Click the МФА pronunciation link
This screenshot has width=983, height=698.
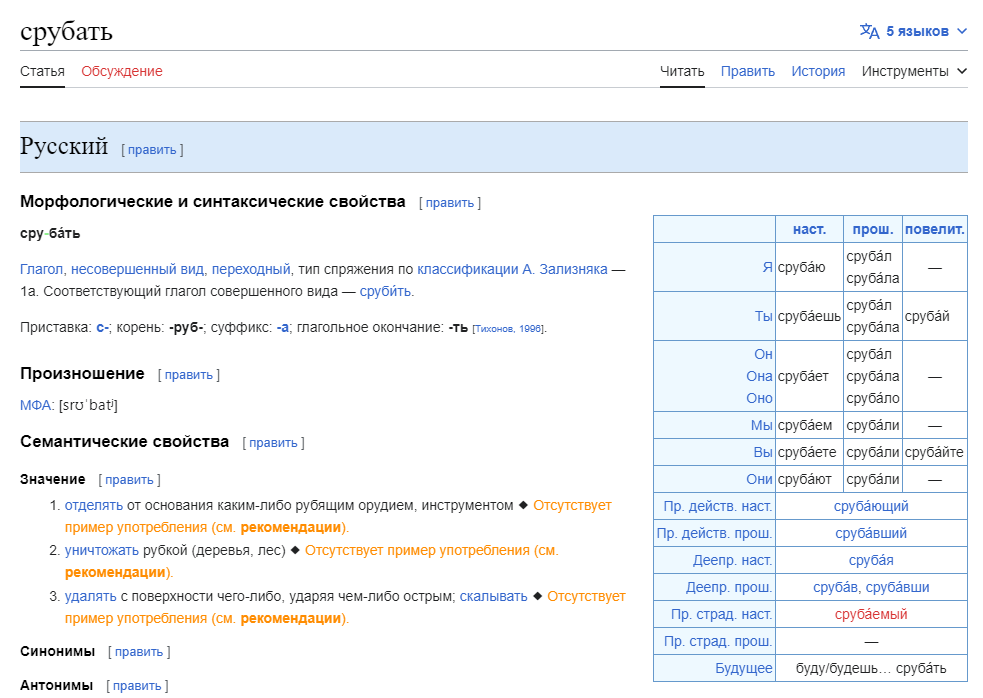[x=36, y=405]
